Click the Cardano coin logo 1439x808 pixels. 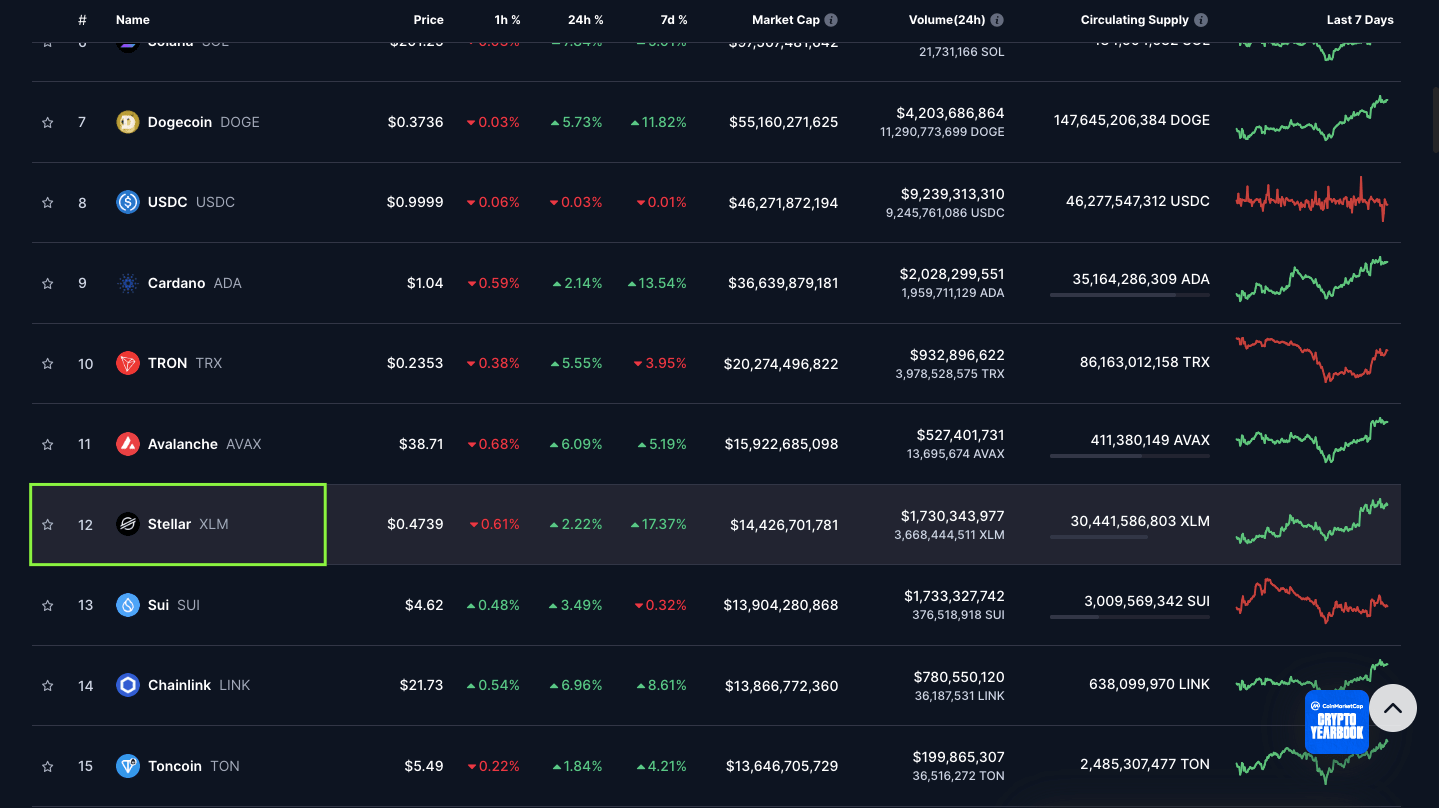coord(128,283)
